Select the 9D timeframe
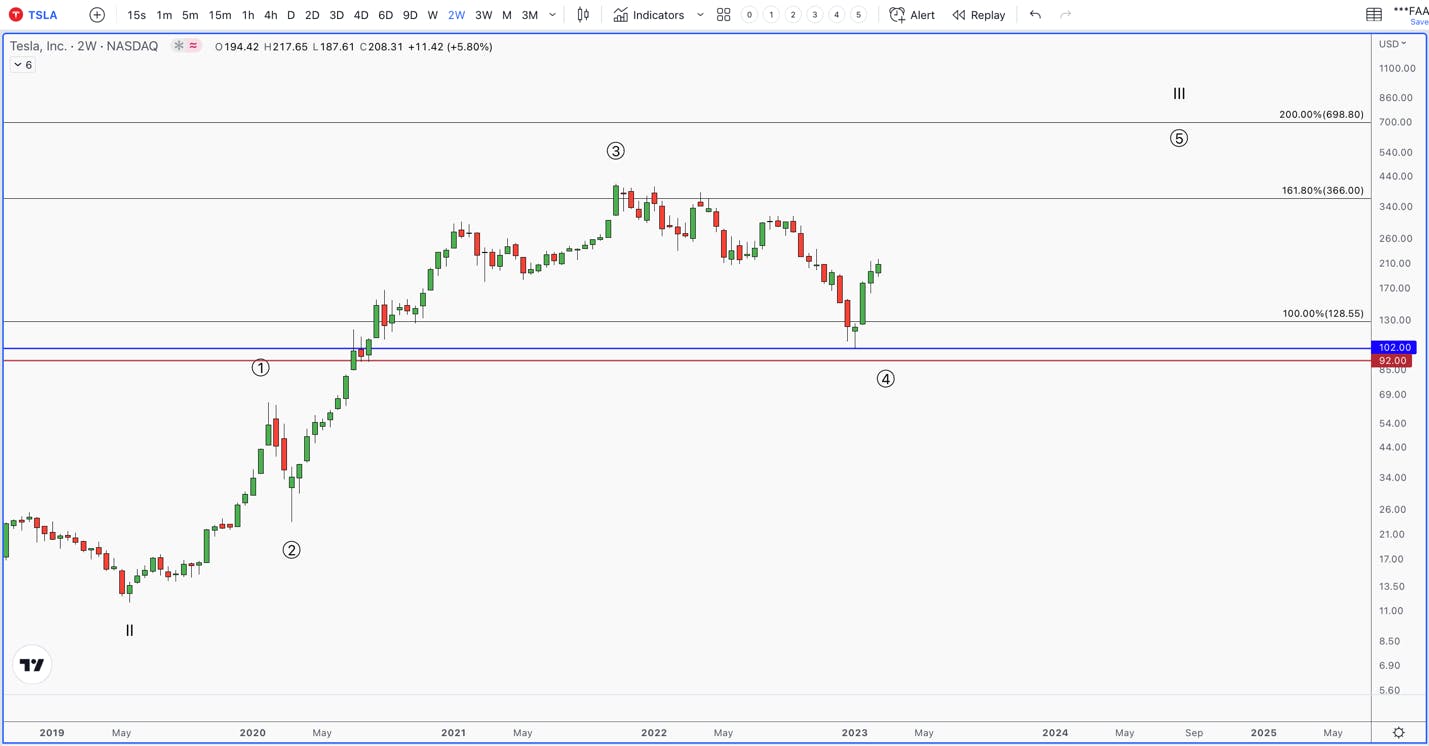 (x=410, y=15)
